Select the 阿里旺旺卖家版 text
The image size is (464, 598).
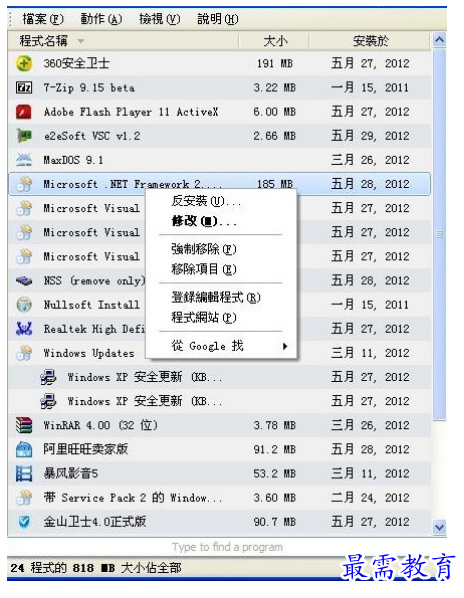tap(85, 449)
